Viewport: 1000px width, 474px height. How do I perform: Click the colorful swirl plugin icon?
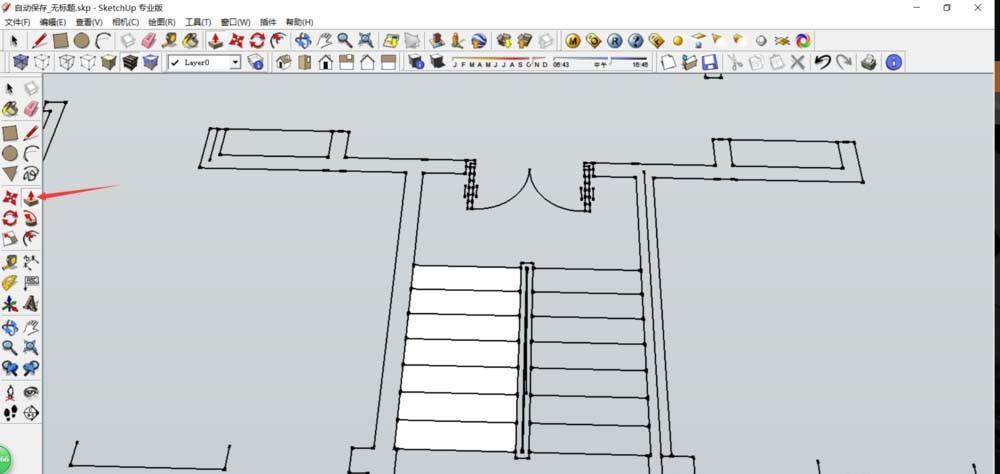click(x=804, y=41)
